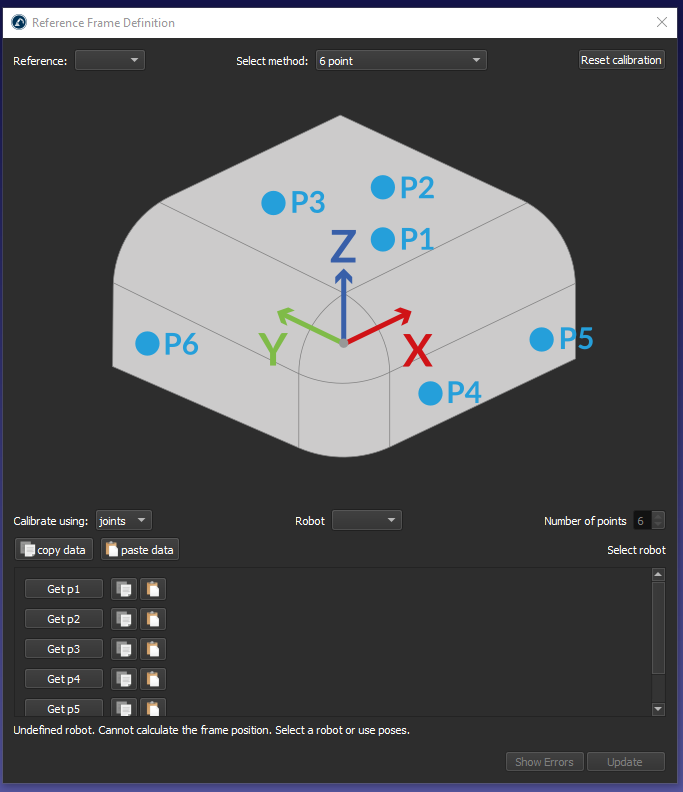Open the Select method '6 point' dropdown
The width and height of the screenshot is (683, 792).
[401, 60]
